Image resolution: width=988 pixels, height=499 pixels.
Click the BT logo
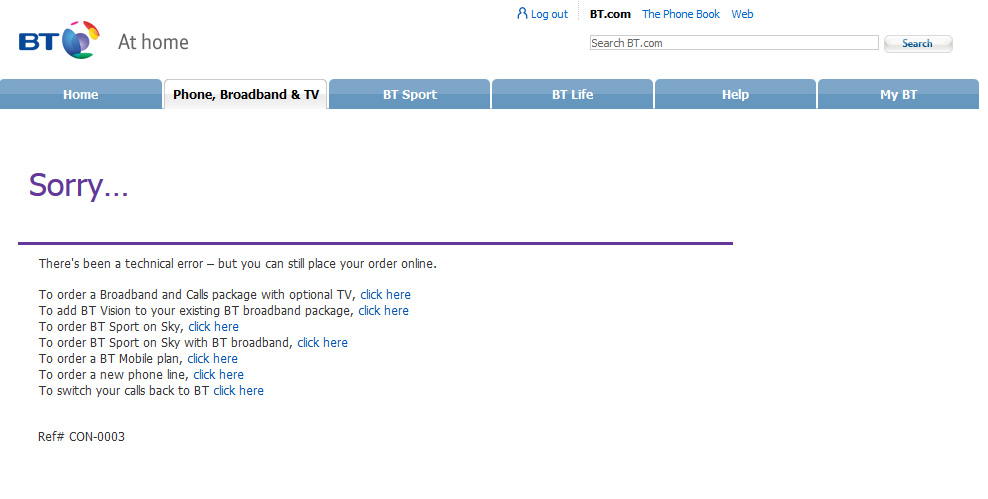59,40
